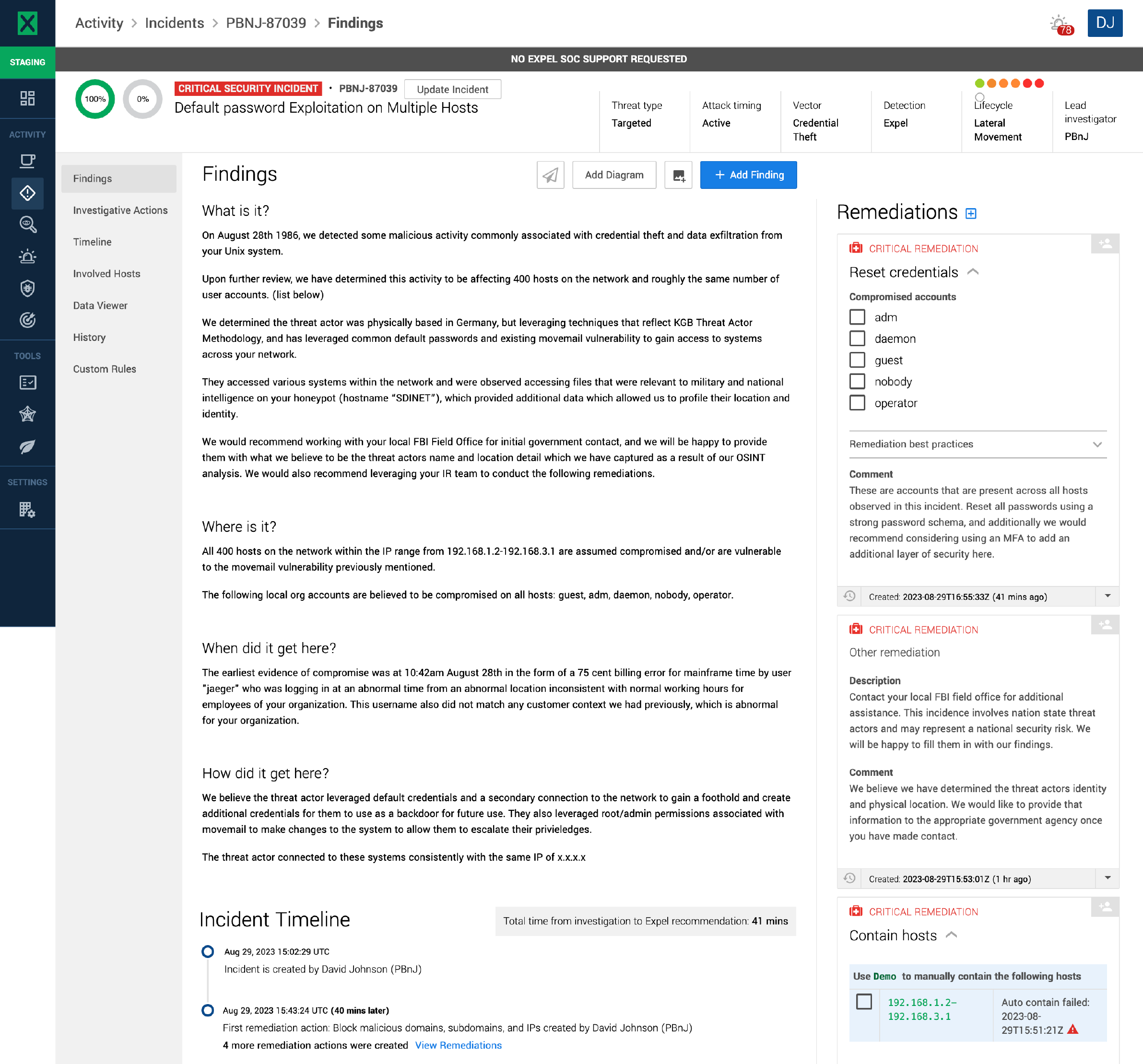Open the coffee cup activity icon
The height and width of the screenshot is (1064, 1143).
coord(27,162)
